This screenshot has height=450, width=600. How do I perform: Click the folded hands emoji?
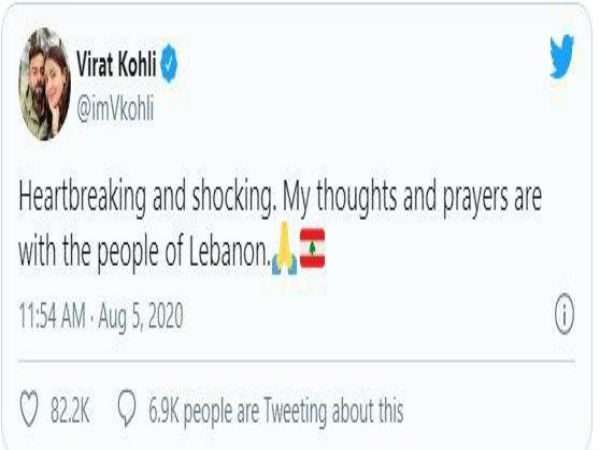(x=284, y=248)
